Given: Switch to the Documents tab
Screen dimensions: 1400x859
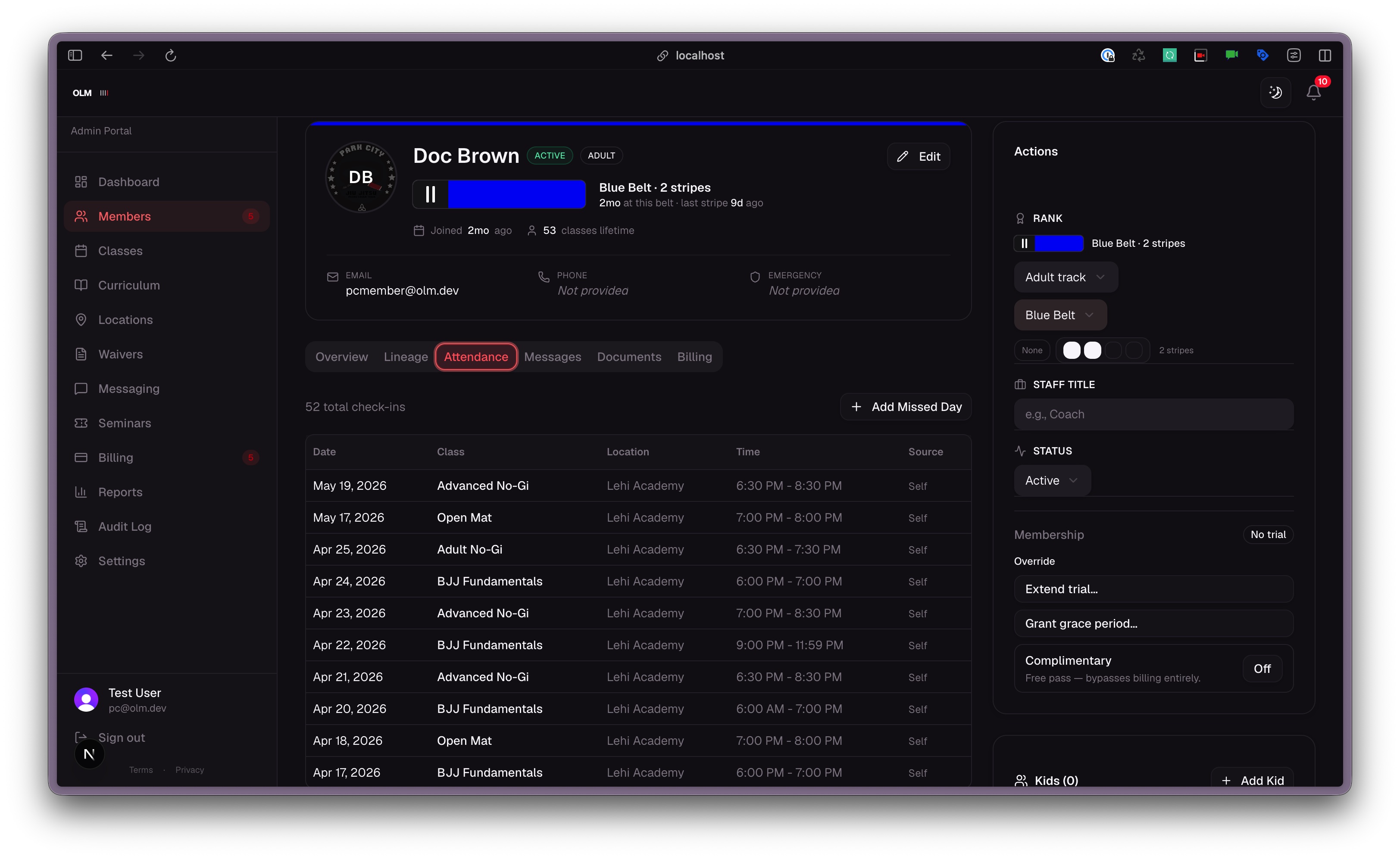Looking at the screenshot, I should point(629,357).
